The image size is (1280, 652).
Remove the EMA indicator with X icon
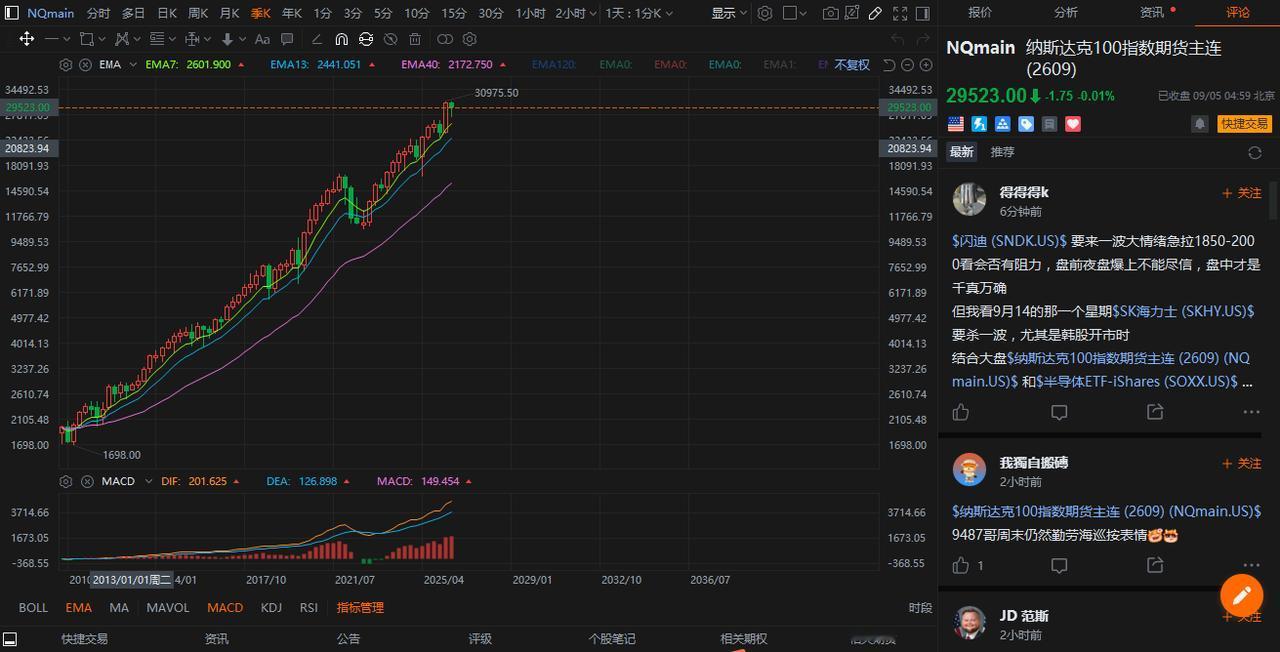84,64
